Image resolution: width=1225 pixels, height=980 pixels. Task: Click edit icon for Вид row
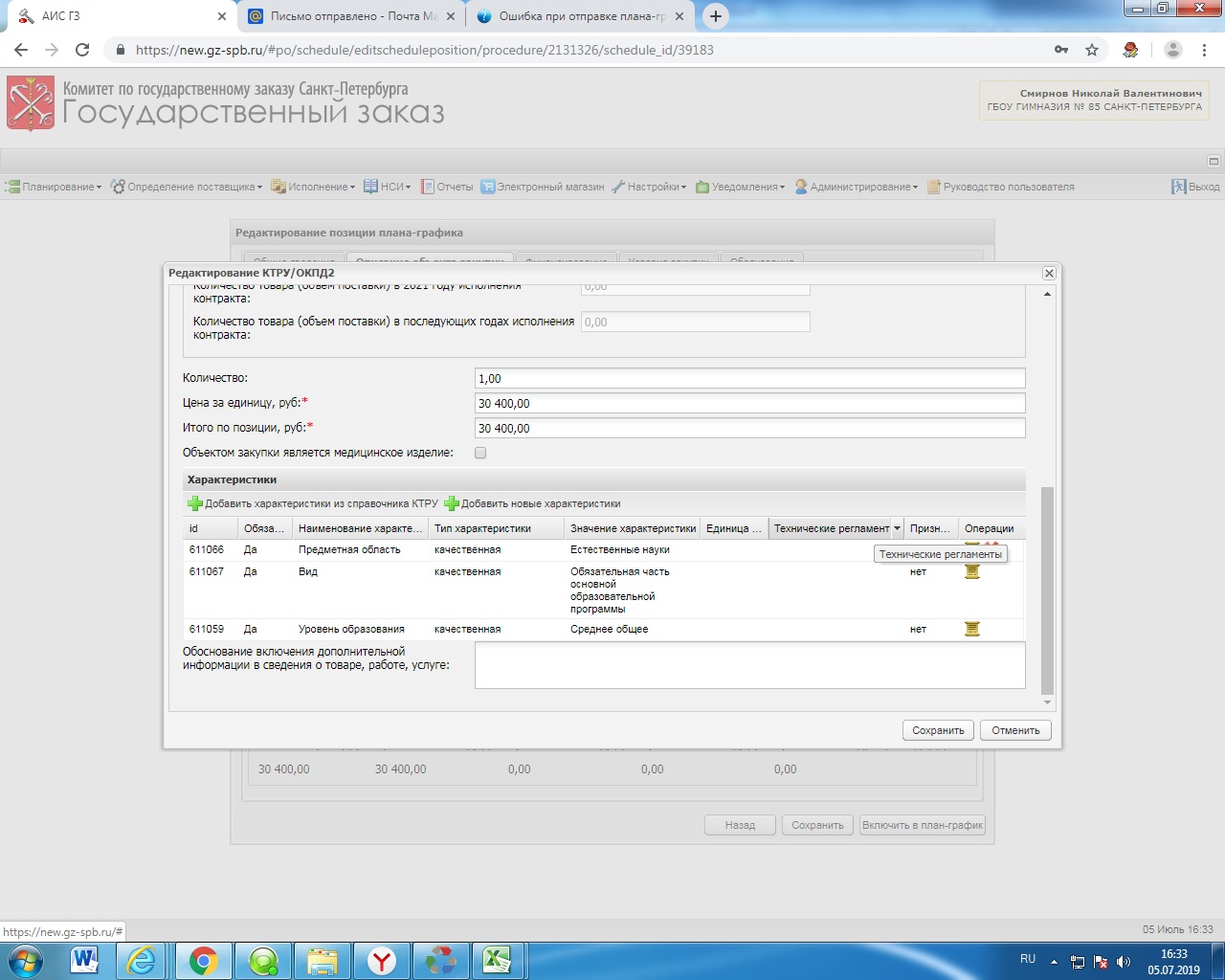(972, 572)
